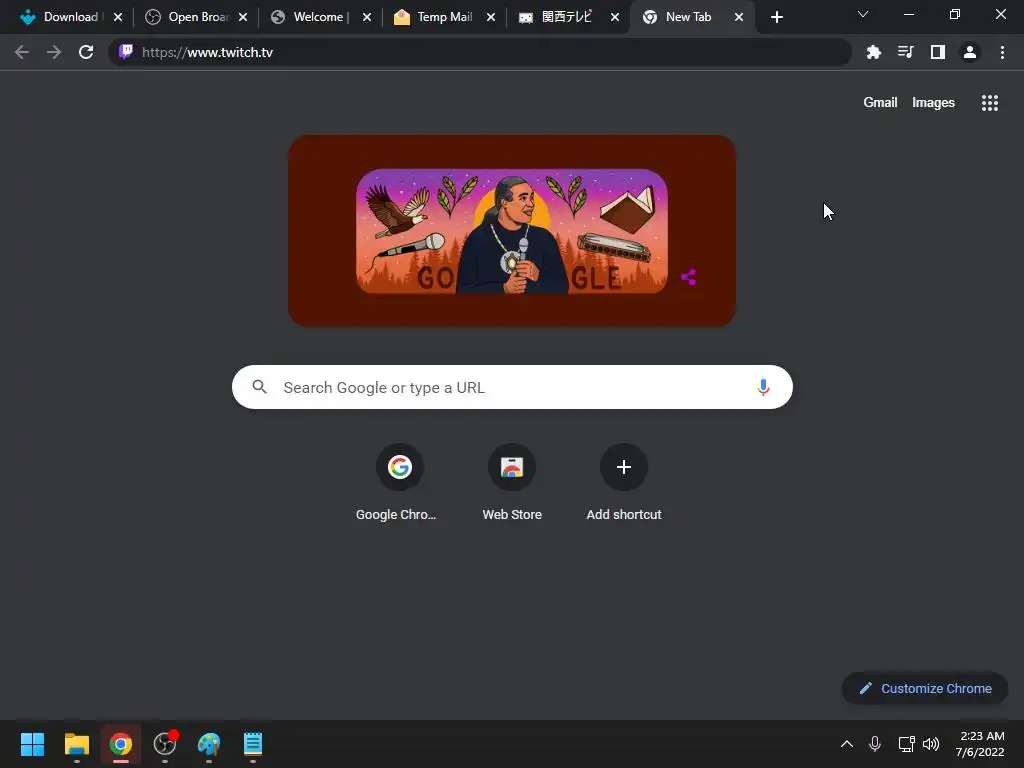This screenshot has width=1024, height=768.
Task: Click the Search Google or type a URL box
Action: [512, 387]
